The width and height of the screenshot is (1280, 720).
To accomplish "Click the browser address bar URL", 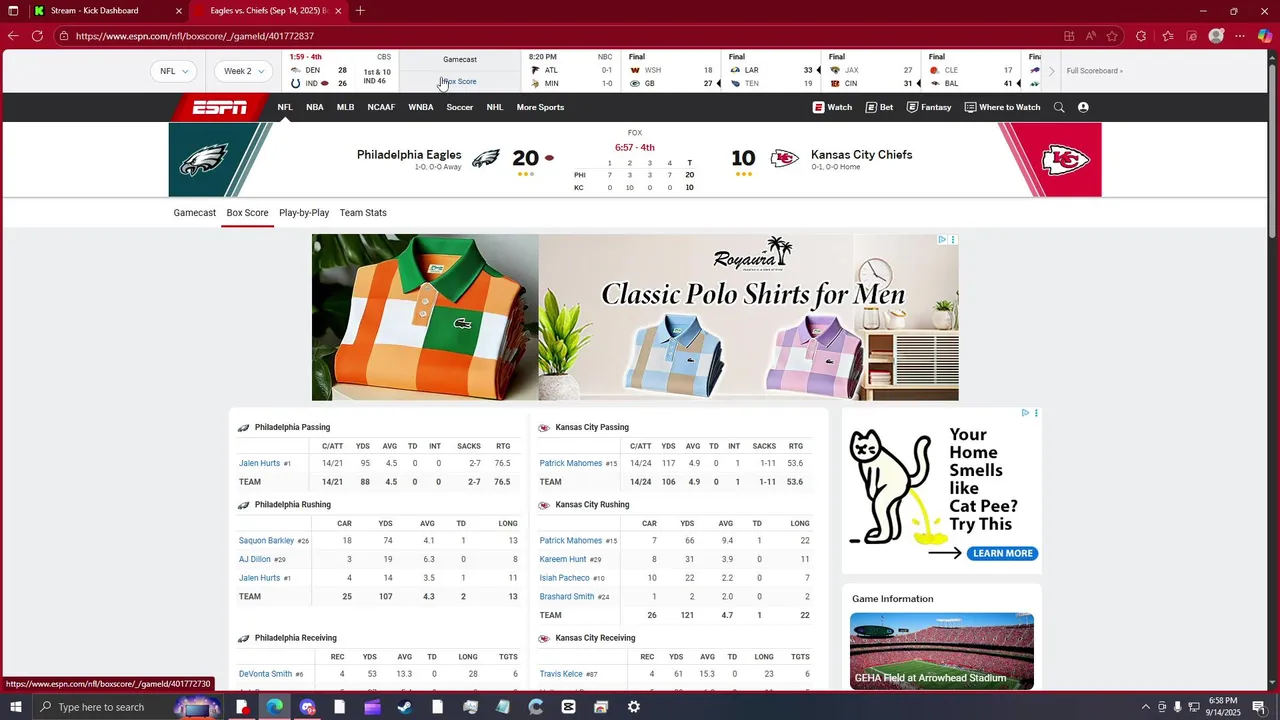I will pyautogui.click(x=195, y=36).
